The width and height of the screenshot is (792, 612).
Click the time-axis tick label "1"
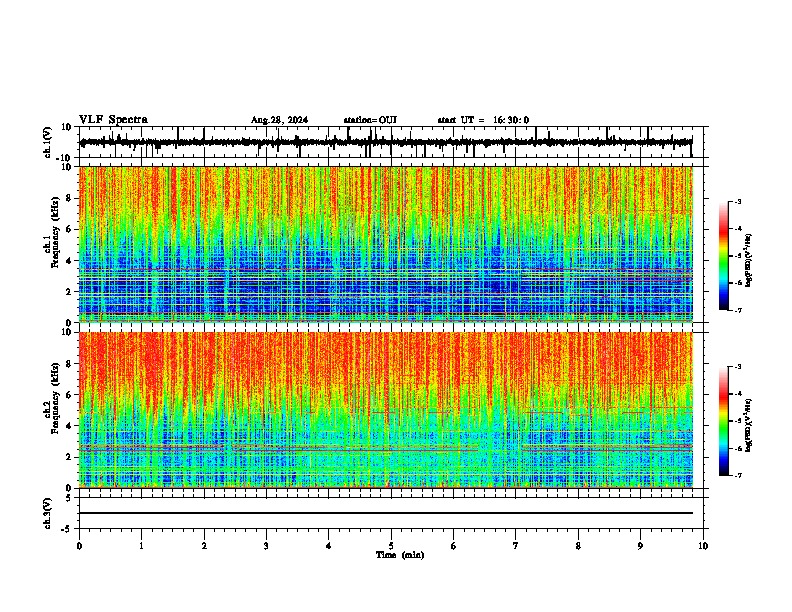point(141,546)
